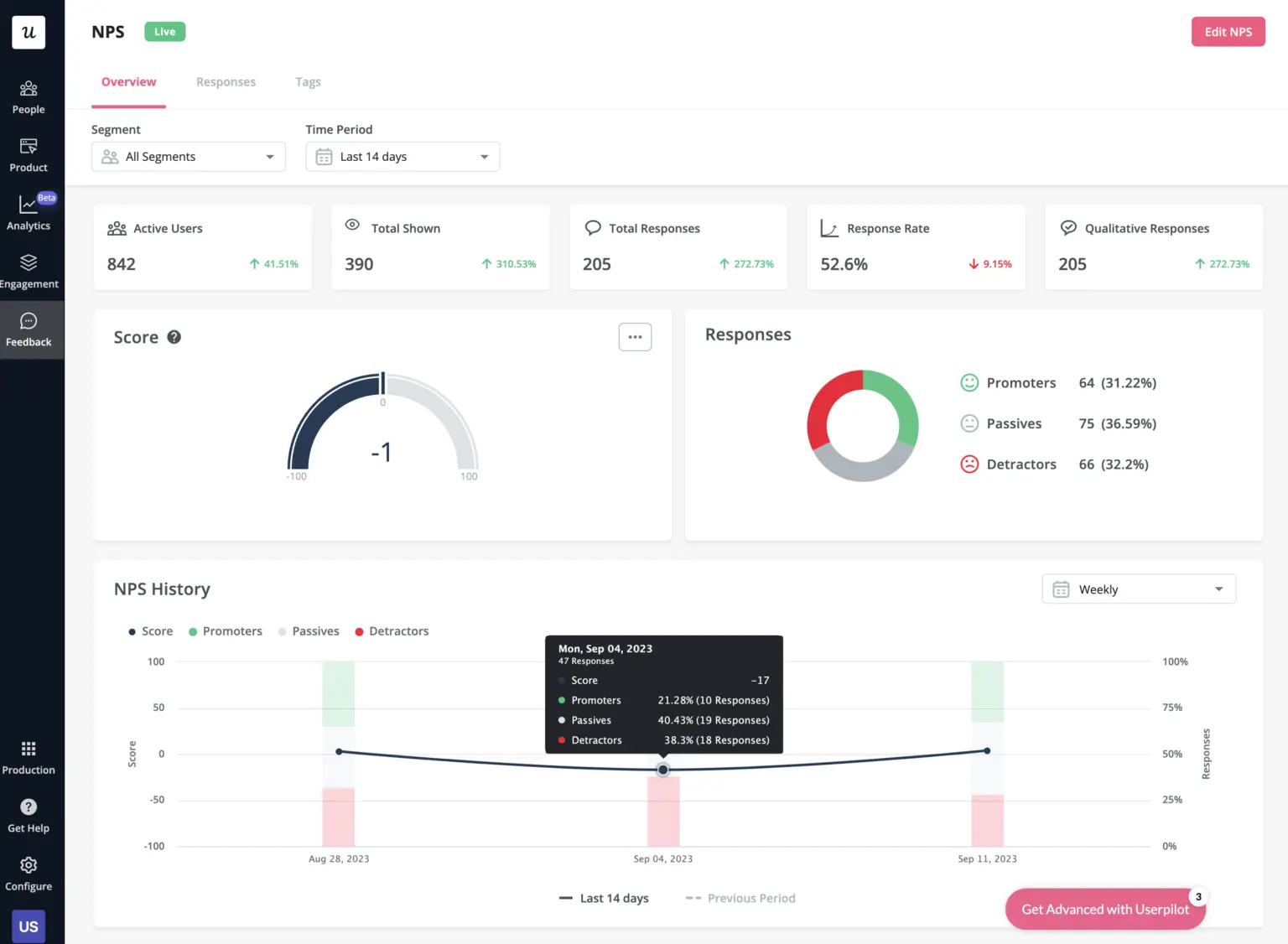Click the Get Help question icon
Image resolution: width=1288 pixels, height=944 pixels.
[29, 807]
